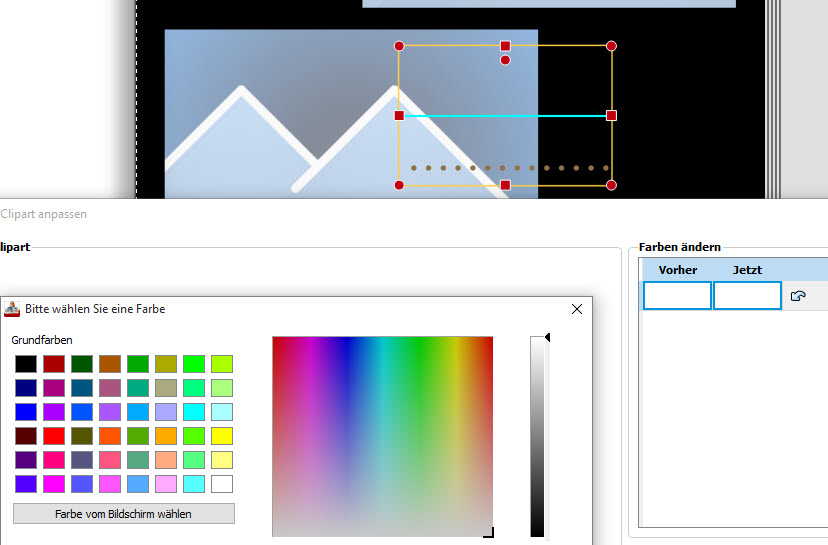Pick the olive swatch in top row
Image resolution: width=828 pixels, height=545 pixels.
click(x=166, y=364)
